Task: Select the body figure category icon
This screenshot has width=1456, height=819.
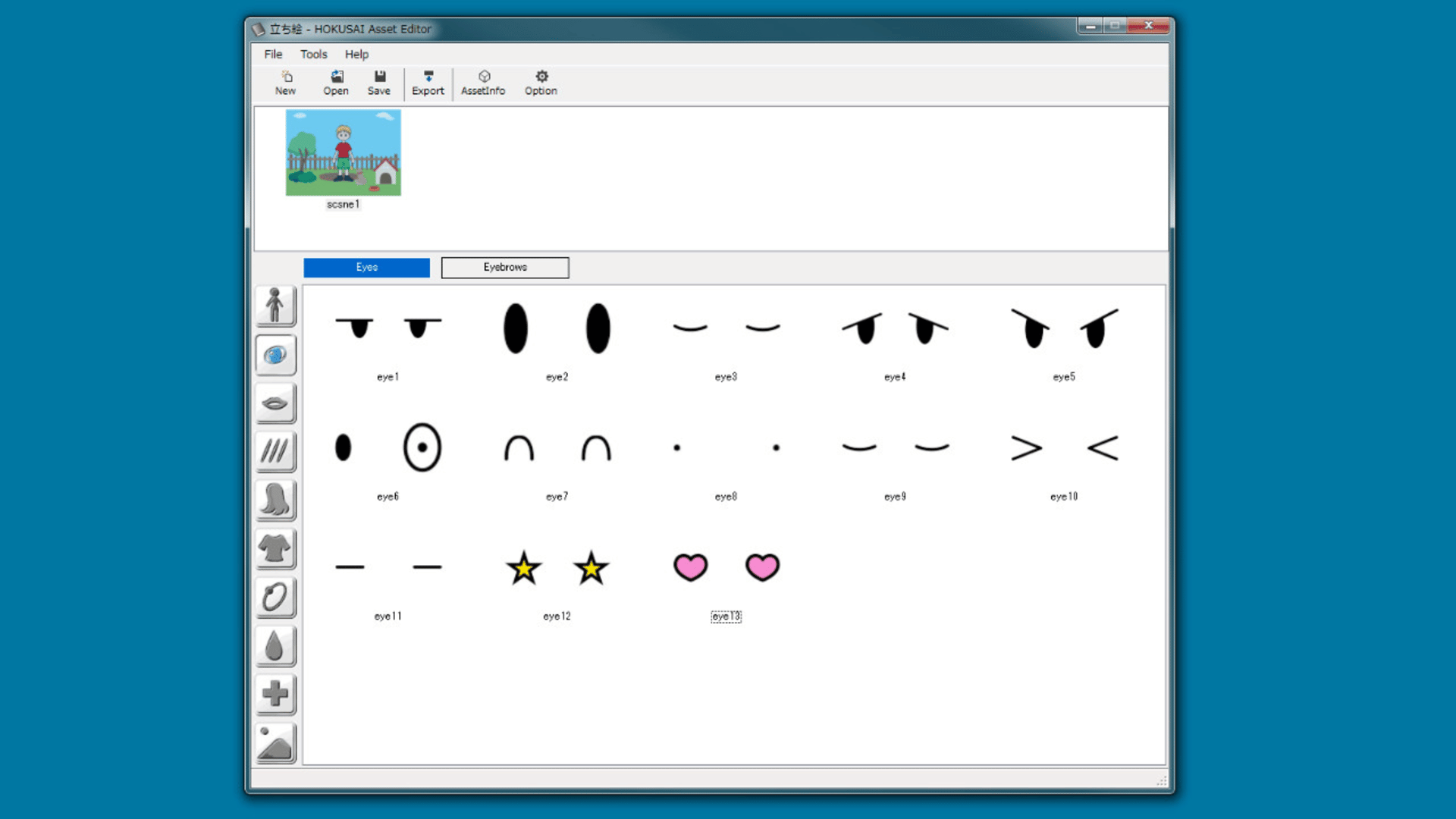Action: [x=275, y=306]
